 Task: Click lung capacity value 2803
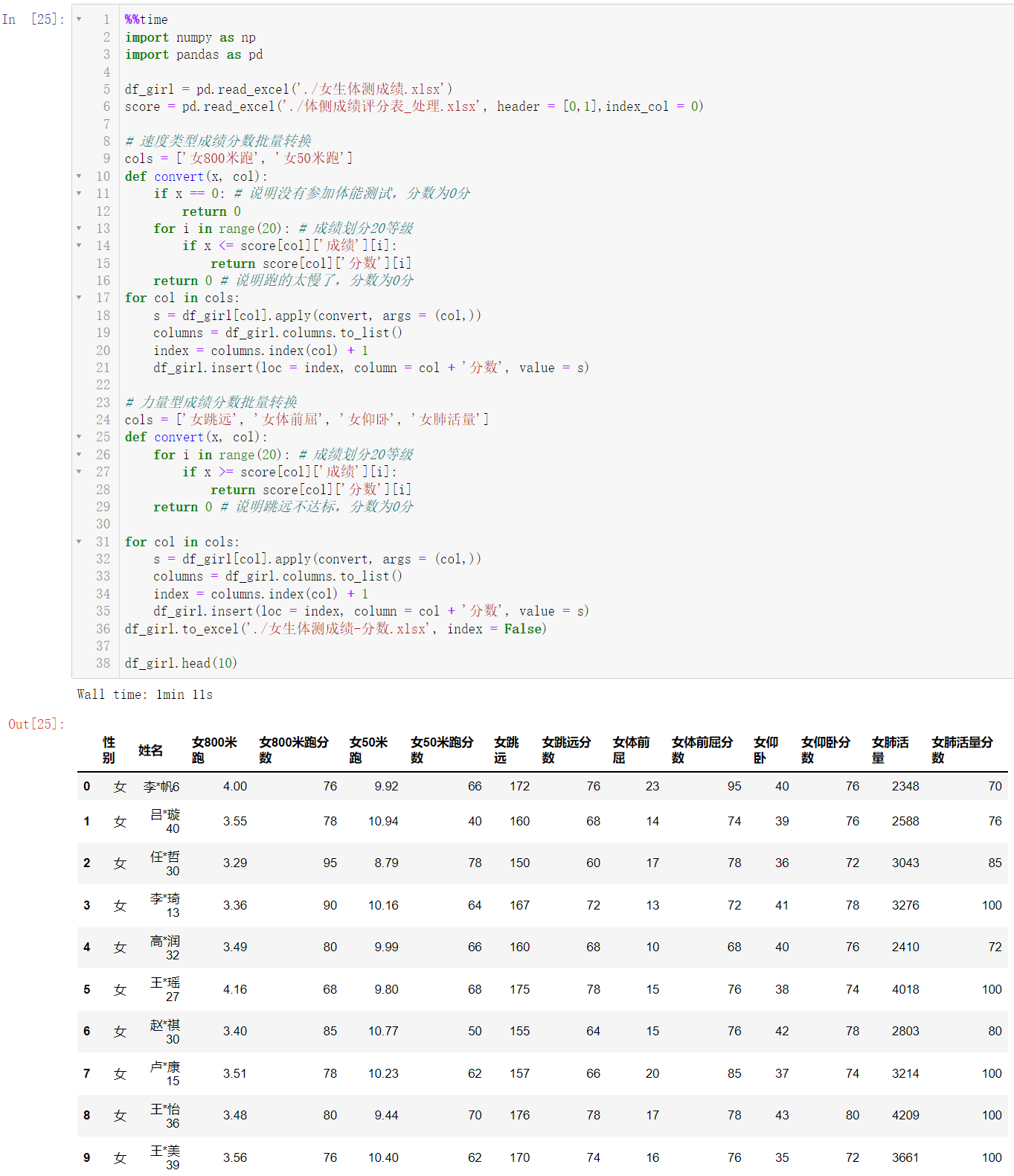905,1032
